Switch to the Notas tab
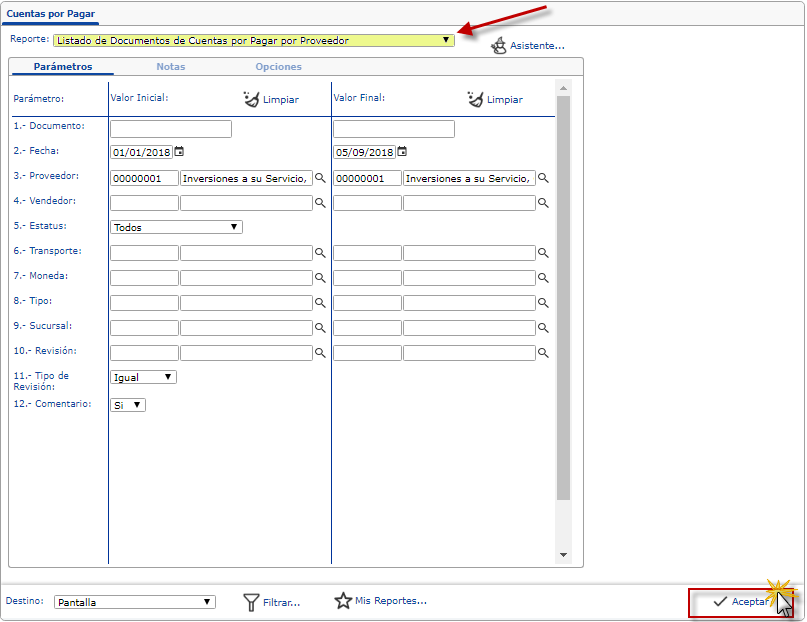The height and width of the screenshot is (622, 807). tap(170, 67)
